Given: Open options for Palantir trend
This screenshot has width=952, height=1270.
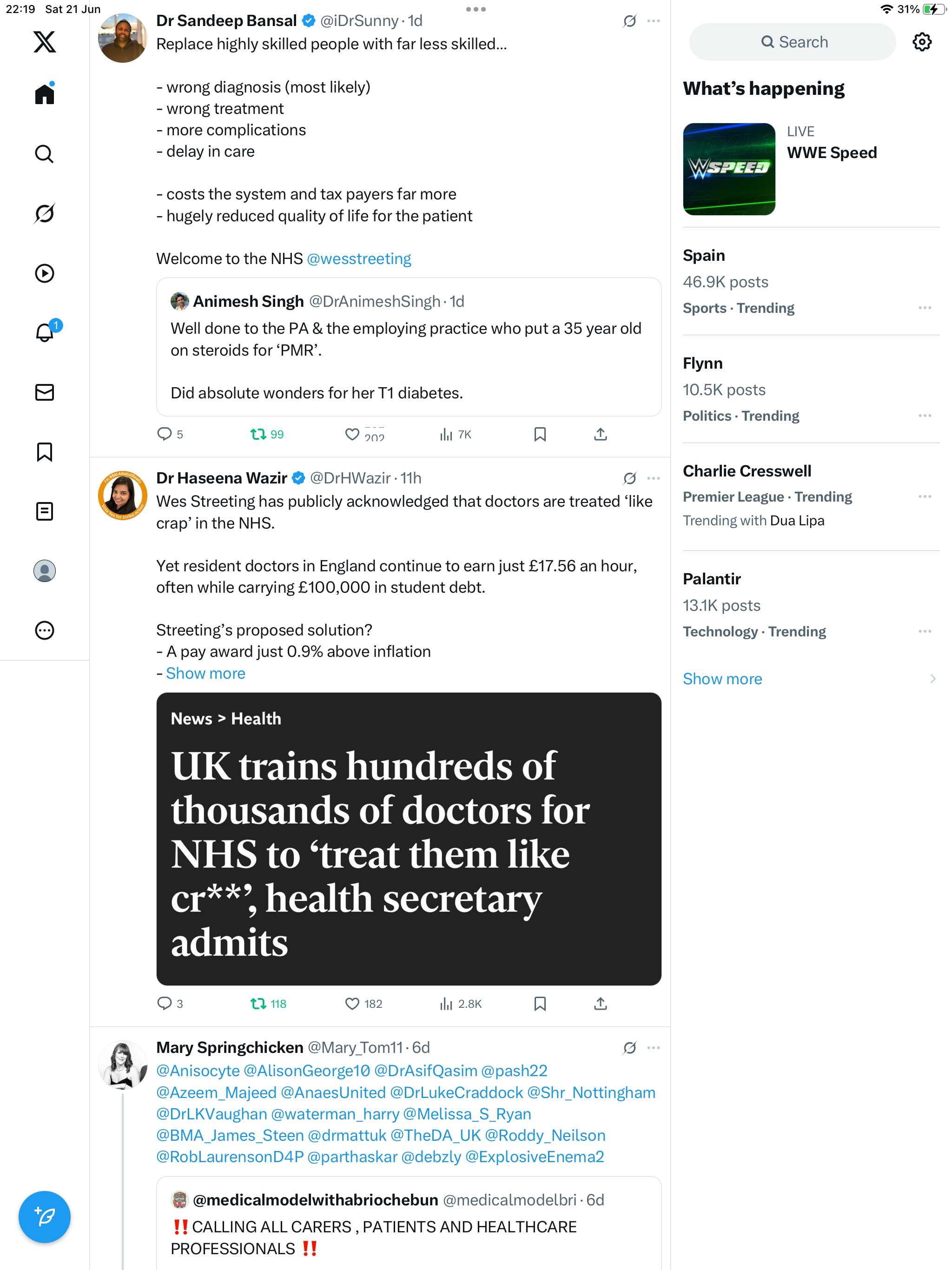Looking at the screenshot, I should (x=924, y=631).
